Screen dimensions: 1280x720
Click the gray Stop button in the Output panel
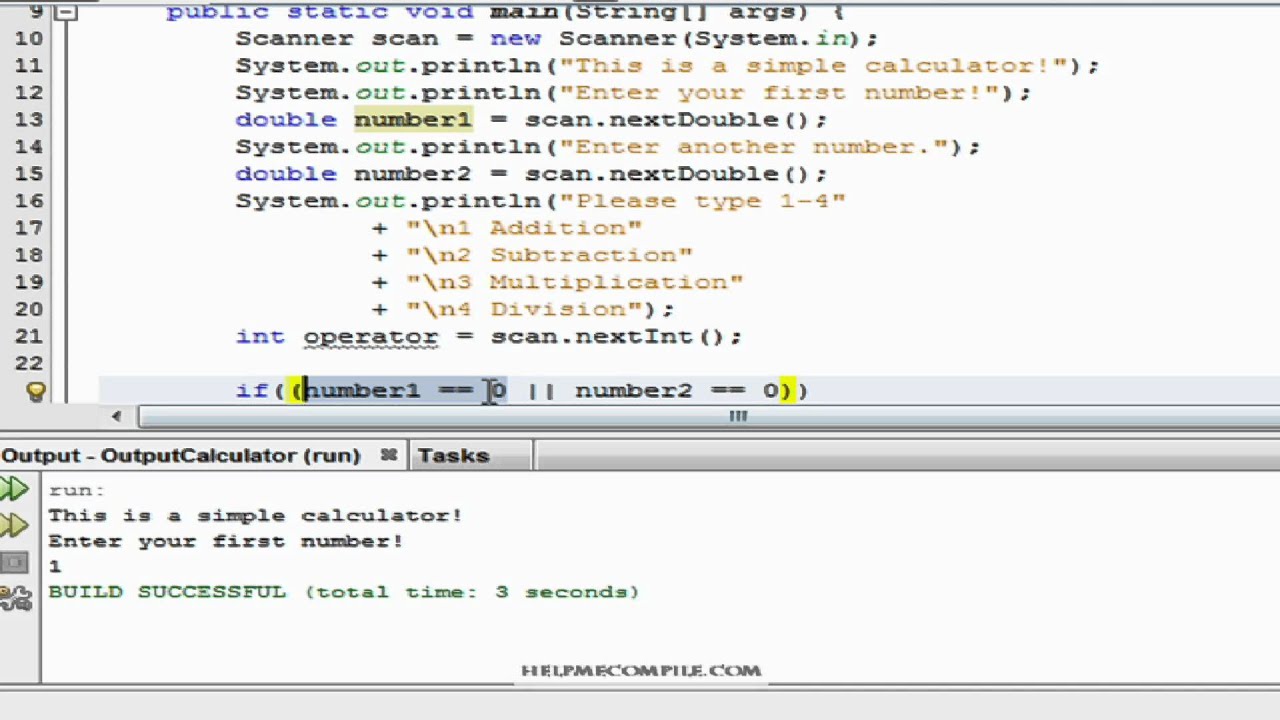point(14,563)
